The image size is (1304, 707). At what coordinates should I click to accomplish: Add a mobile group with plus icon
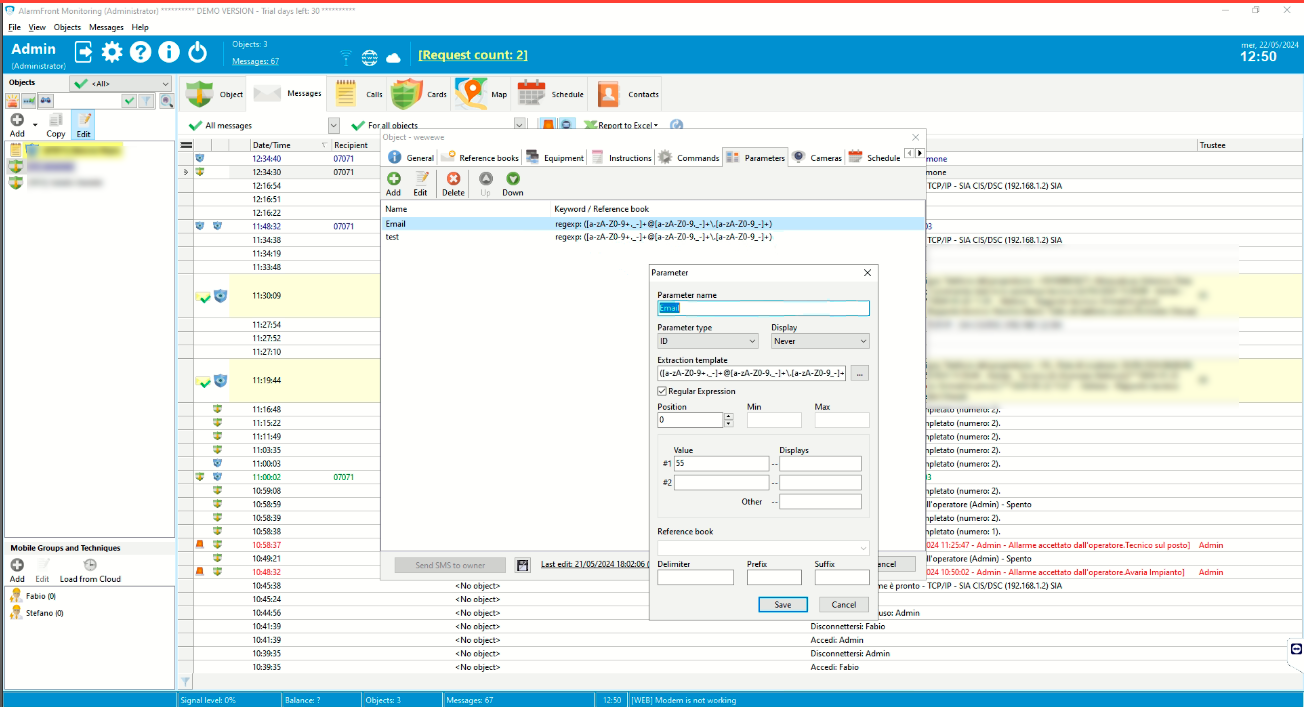pyautogui.click(x=17, y=570)
